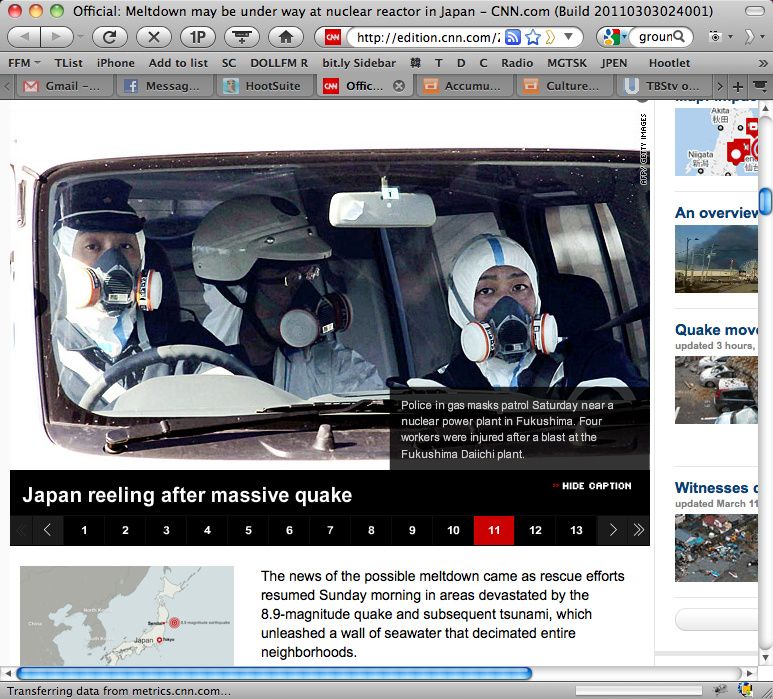Go to the browser home page
This screenshot has width=773, height=699.
(x=285, y=37)
